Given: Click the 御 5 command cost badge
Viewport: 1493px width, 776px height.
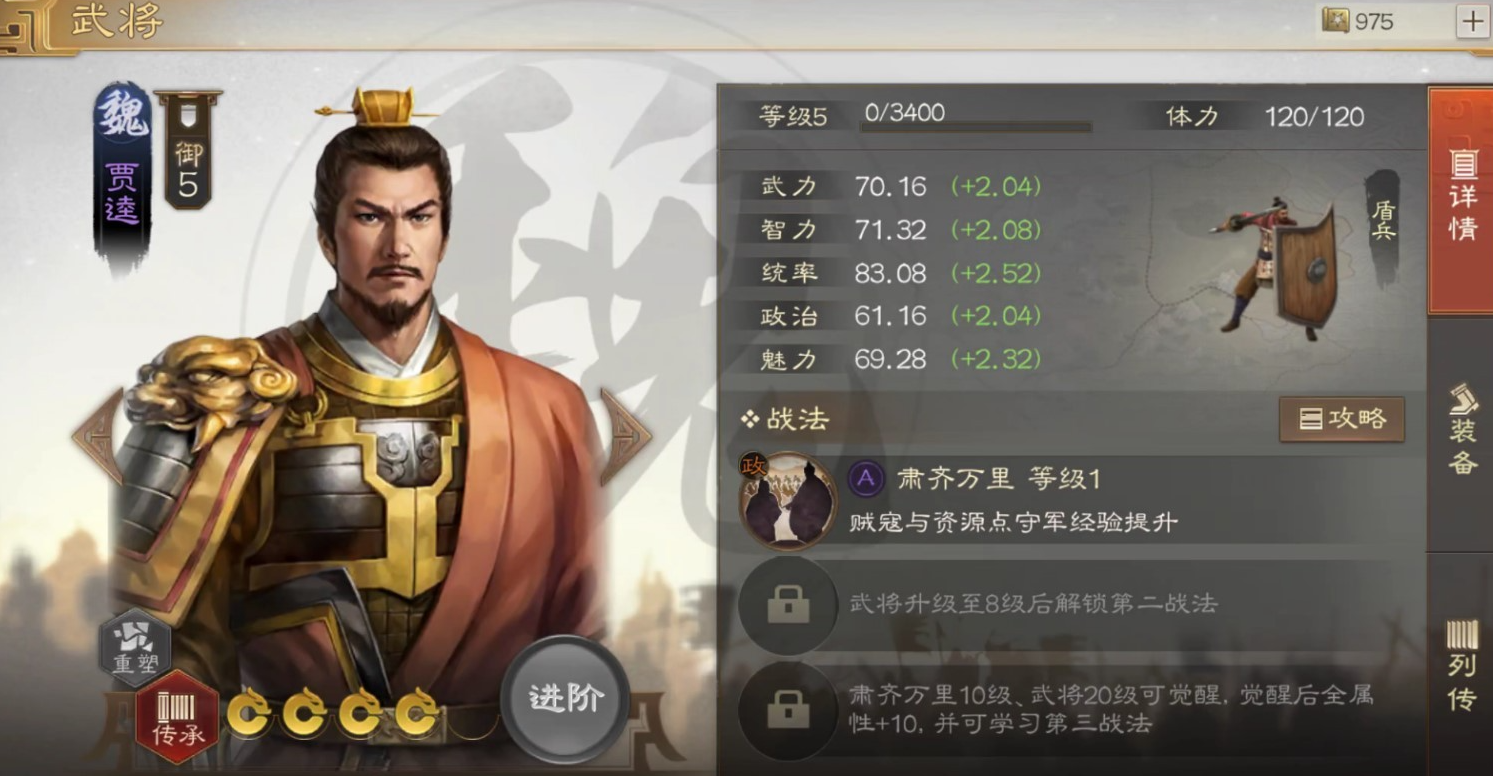Looking at the screenshot, I should coord(188,150).
